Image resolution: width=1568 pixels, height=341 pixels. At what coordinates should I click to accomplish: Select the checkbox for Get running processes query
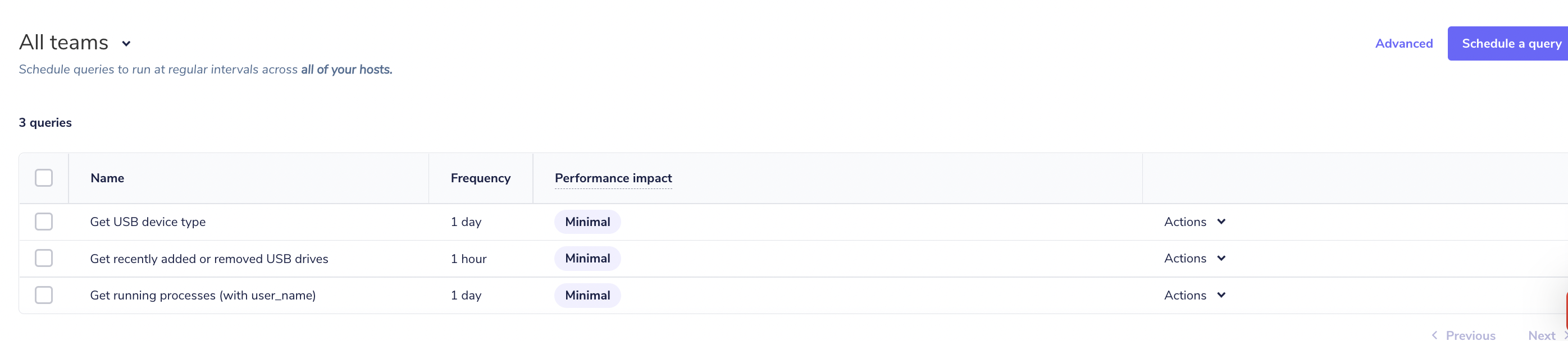[x=44, y=295]
